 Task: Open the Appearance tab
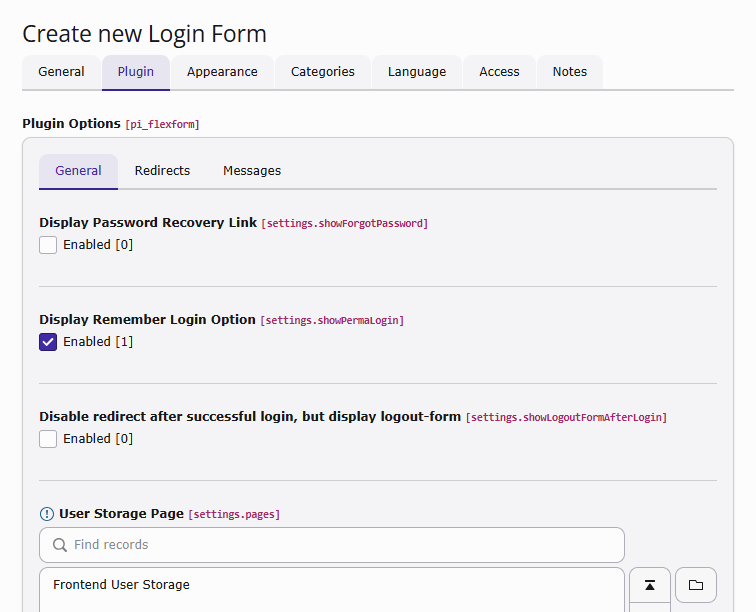coord(222,72)
